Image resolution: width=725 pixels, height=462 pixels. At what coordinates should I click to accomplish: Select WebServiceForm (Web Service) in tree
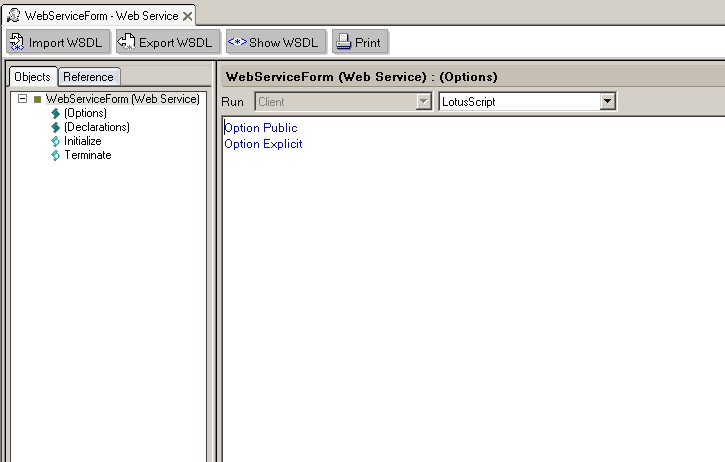tap(123, 99)
